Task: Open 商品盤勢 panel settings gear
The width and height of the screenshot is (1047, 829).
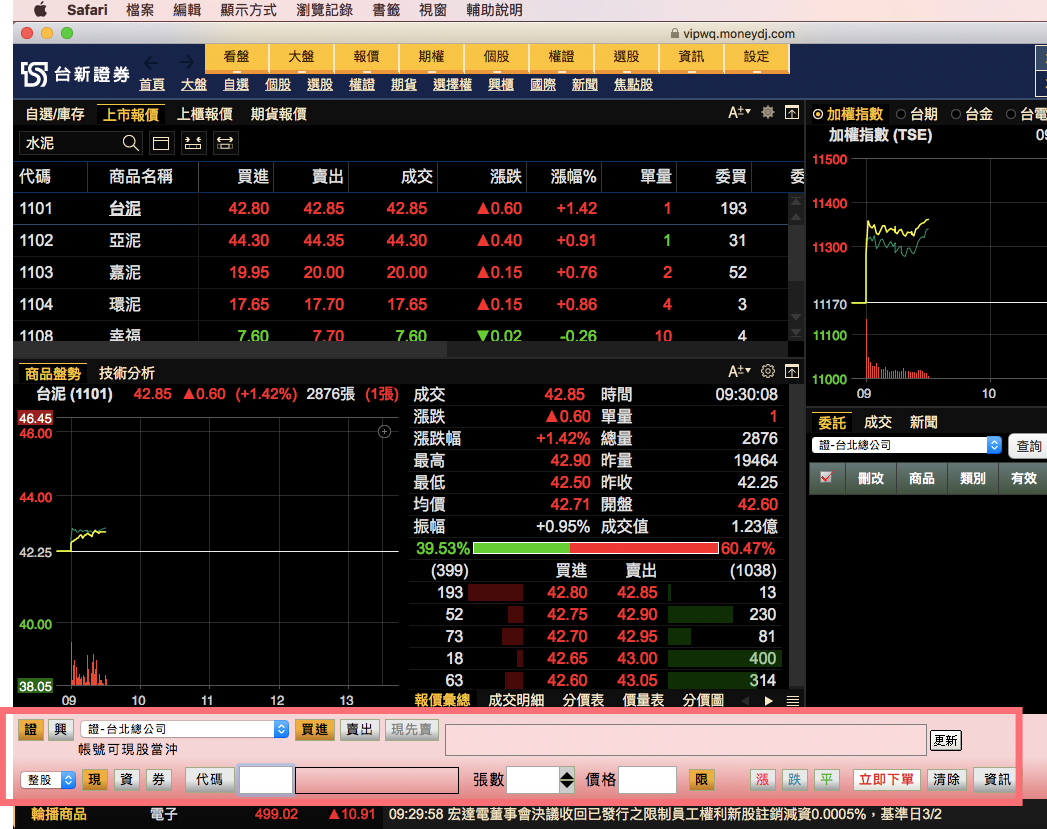Action: [x=768, y=371]
